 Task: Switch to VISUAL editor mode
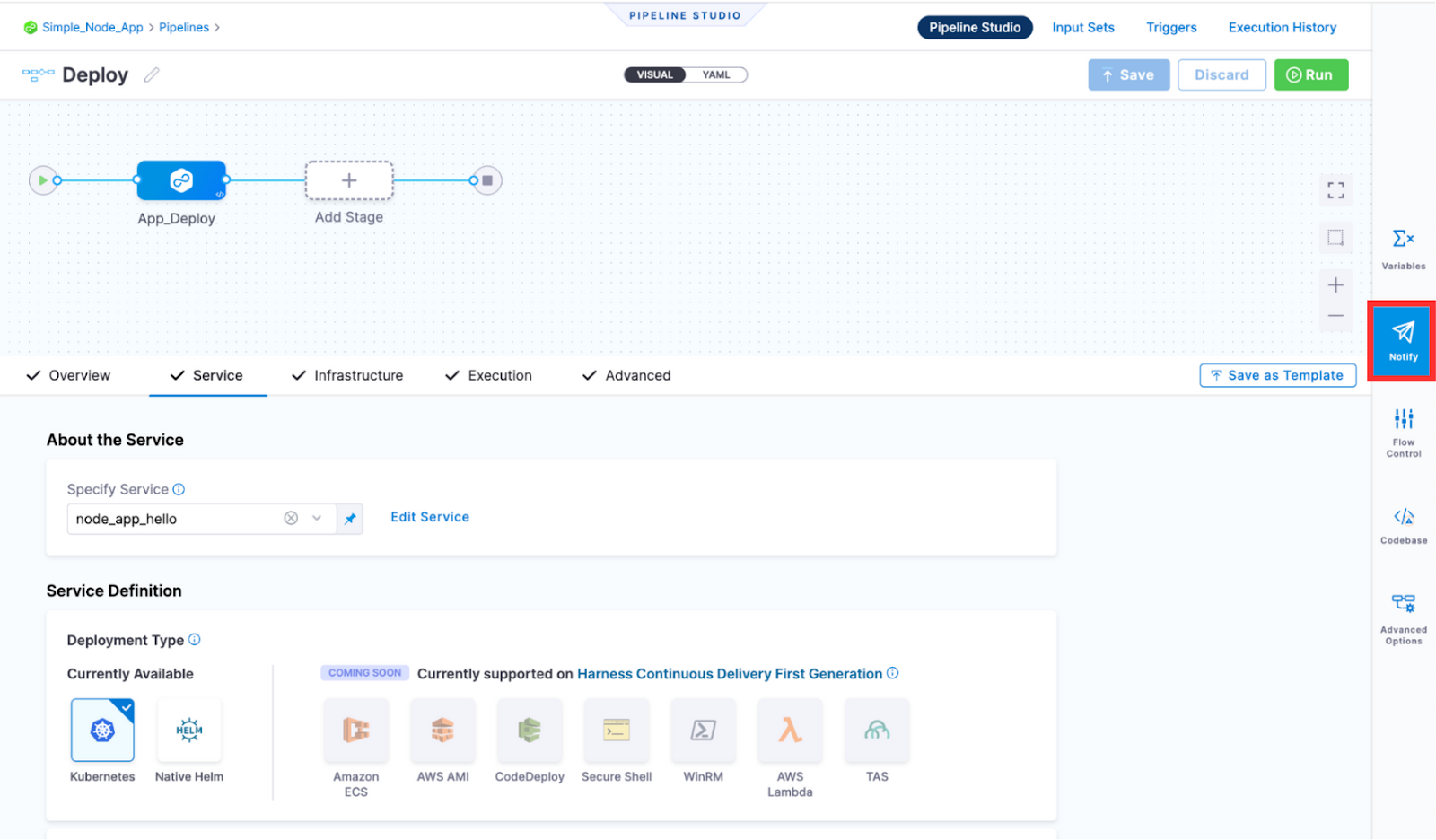point(655,74)
